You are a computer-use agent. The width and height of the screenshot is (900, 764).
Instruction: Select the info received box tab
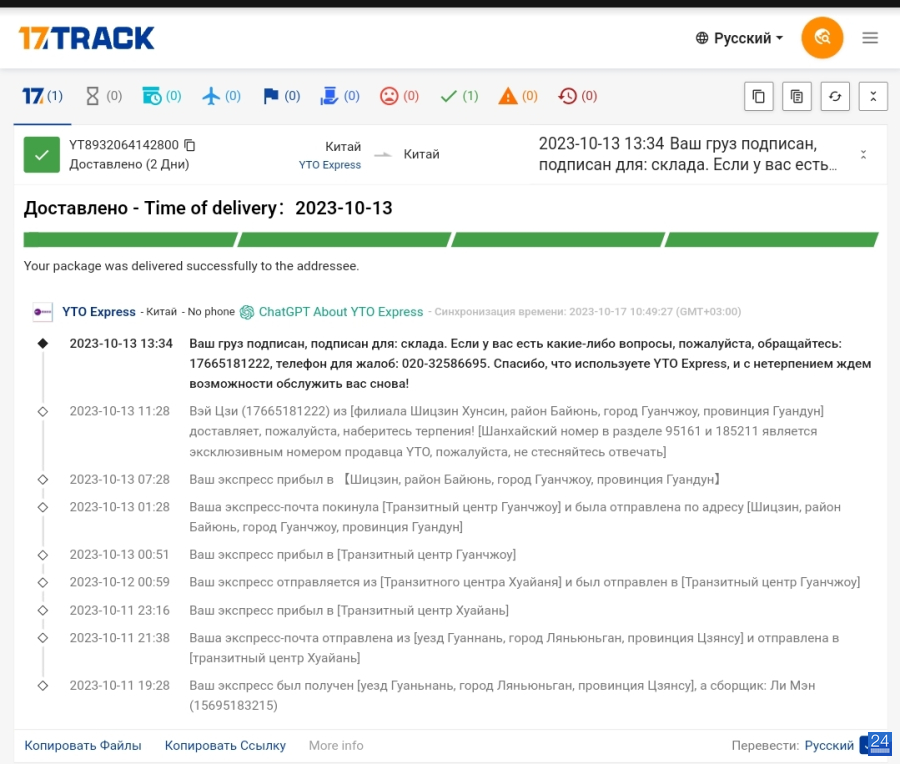tap(162, 96)
